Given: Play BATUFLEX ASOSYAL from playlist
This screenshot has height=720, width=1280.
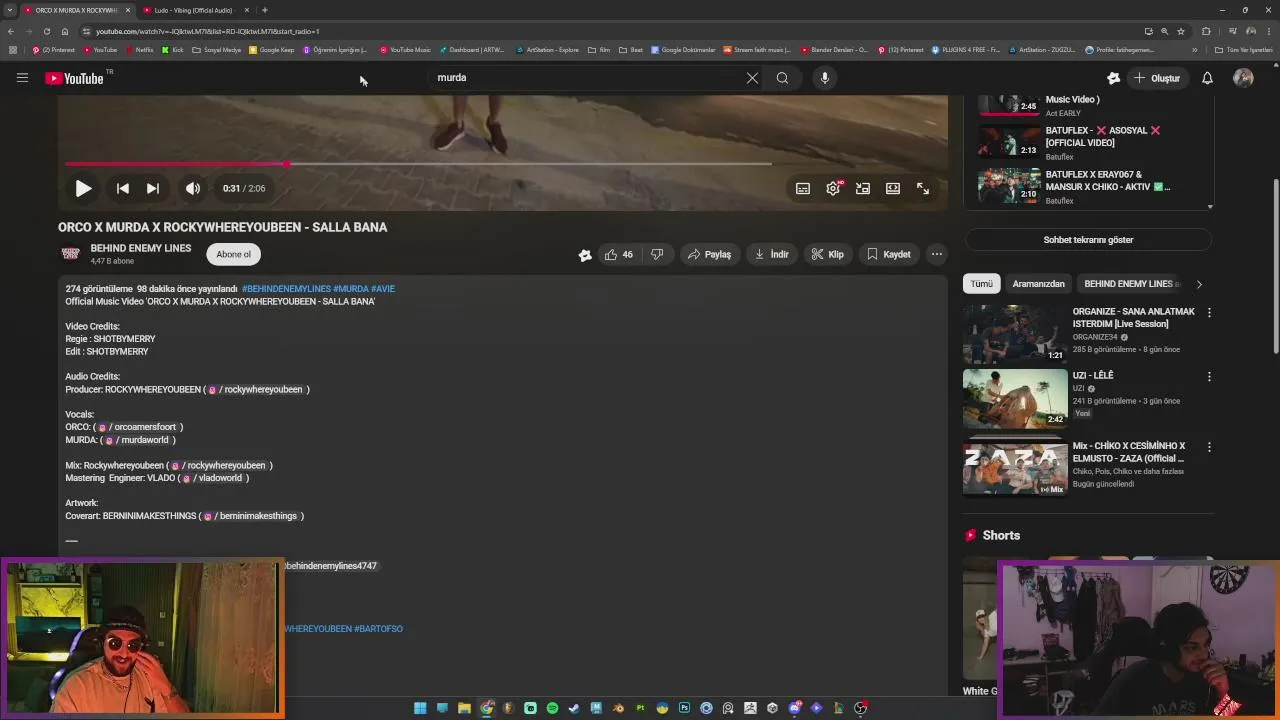Looking at the screenshot, I should pos(1090,143).
